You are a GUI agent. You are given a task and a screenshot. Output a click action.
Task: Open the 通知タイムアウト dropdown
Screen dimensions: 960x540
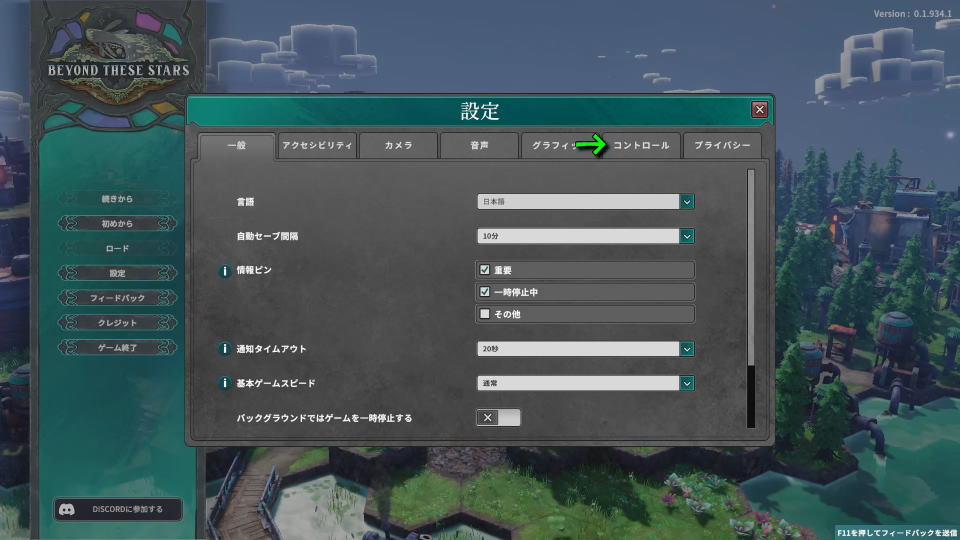coord(585,349)
